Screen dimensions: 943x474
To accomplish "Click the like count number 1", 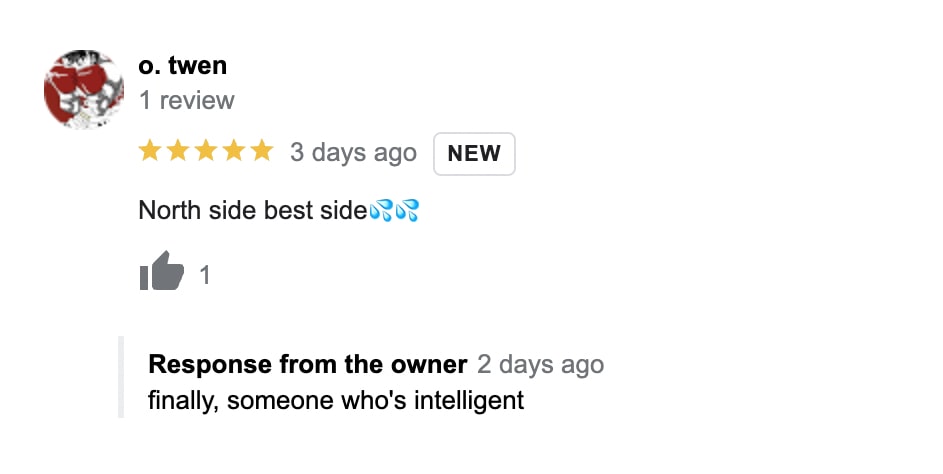I will tap(205, 275).
